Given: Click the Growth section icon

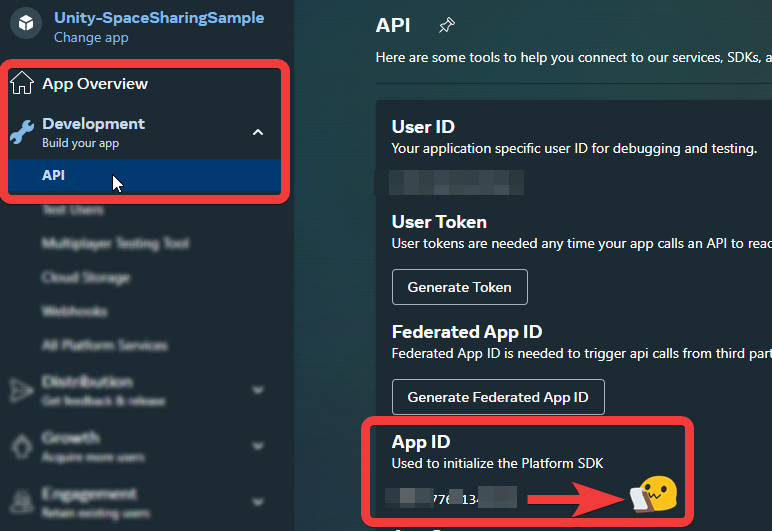Looking at the screenshot, I should [x=21, y=446].
